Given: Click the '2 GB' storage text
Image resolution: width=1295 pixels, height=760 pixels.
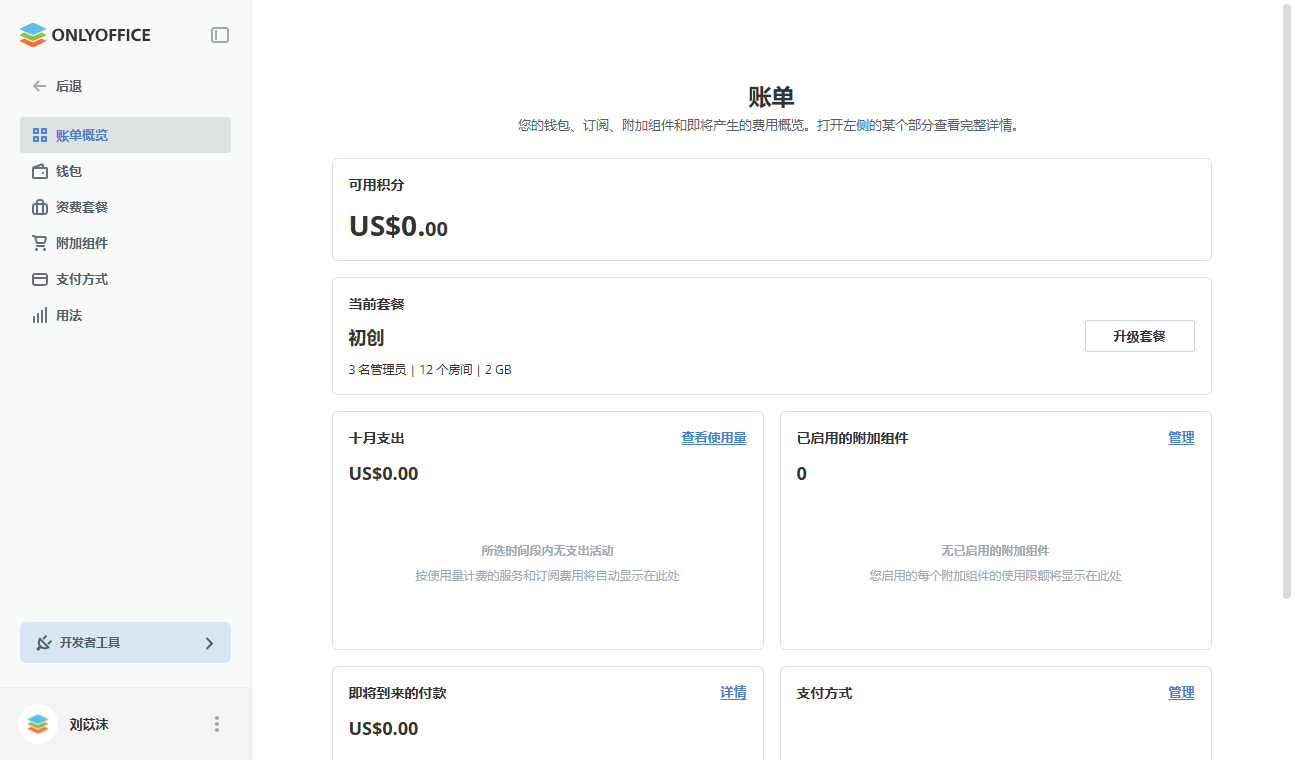Looking at the screenshot, I should (498, 370).
